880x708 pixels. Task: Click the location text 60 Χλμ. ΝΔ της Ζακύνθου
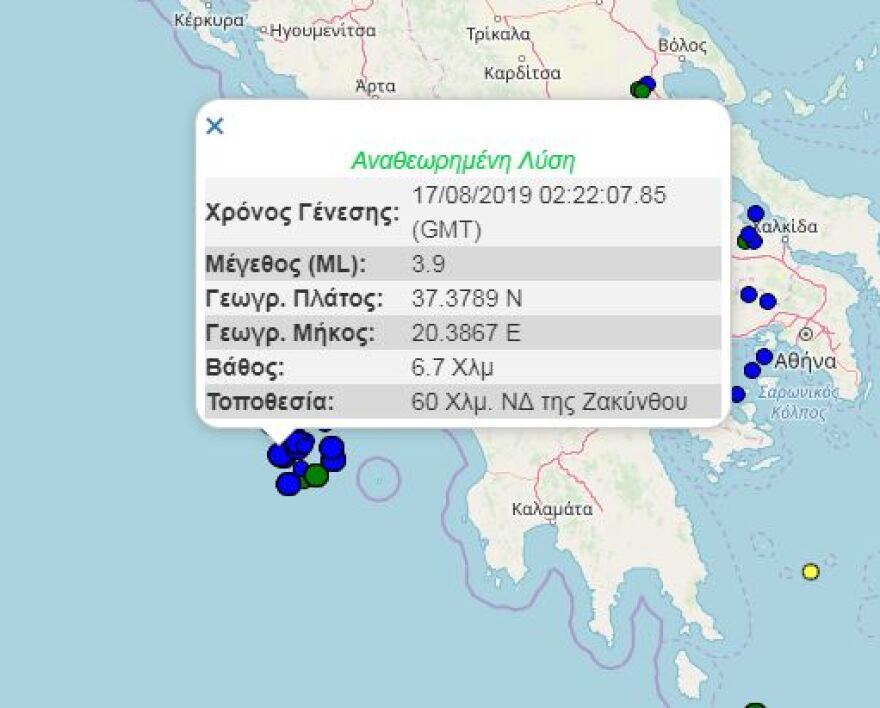(x=550, y=399)
